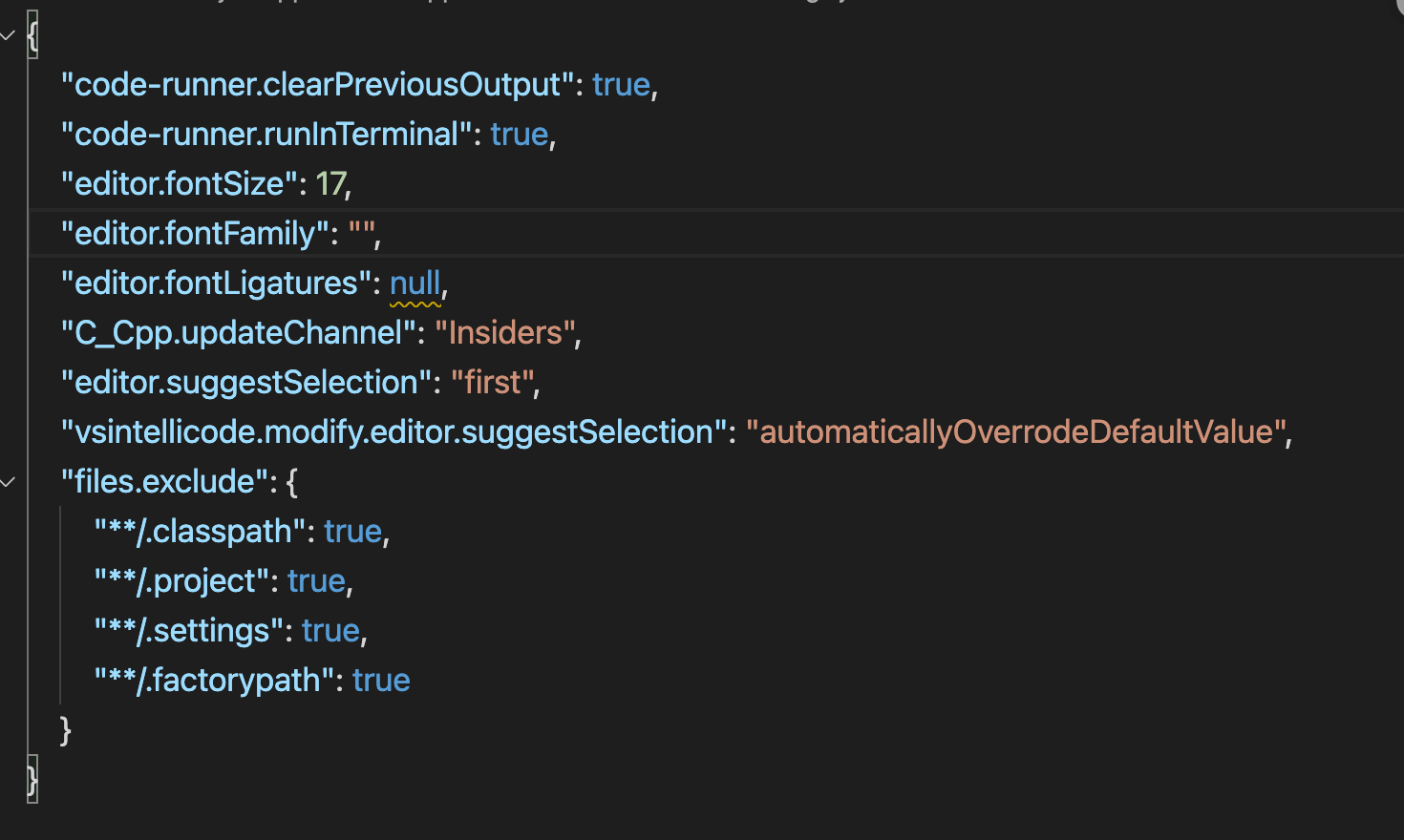This screenshot has width=1404, height=840.
Task: Collapse the root JSON object fold chevron
Action: click(x=9, y=35)
